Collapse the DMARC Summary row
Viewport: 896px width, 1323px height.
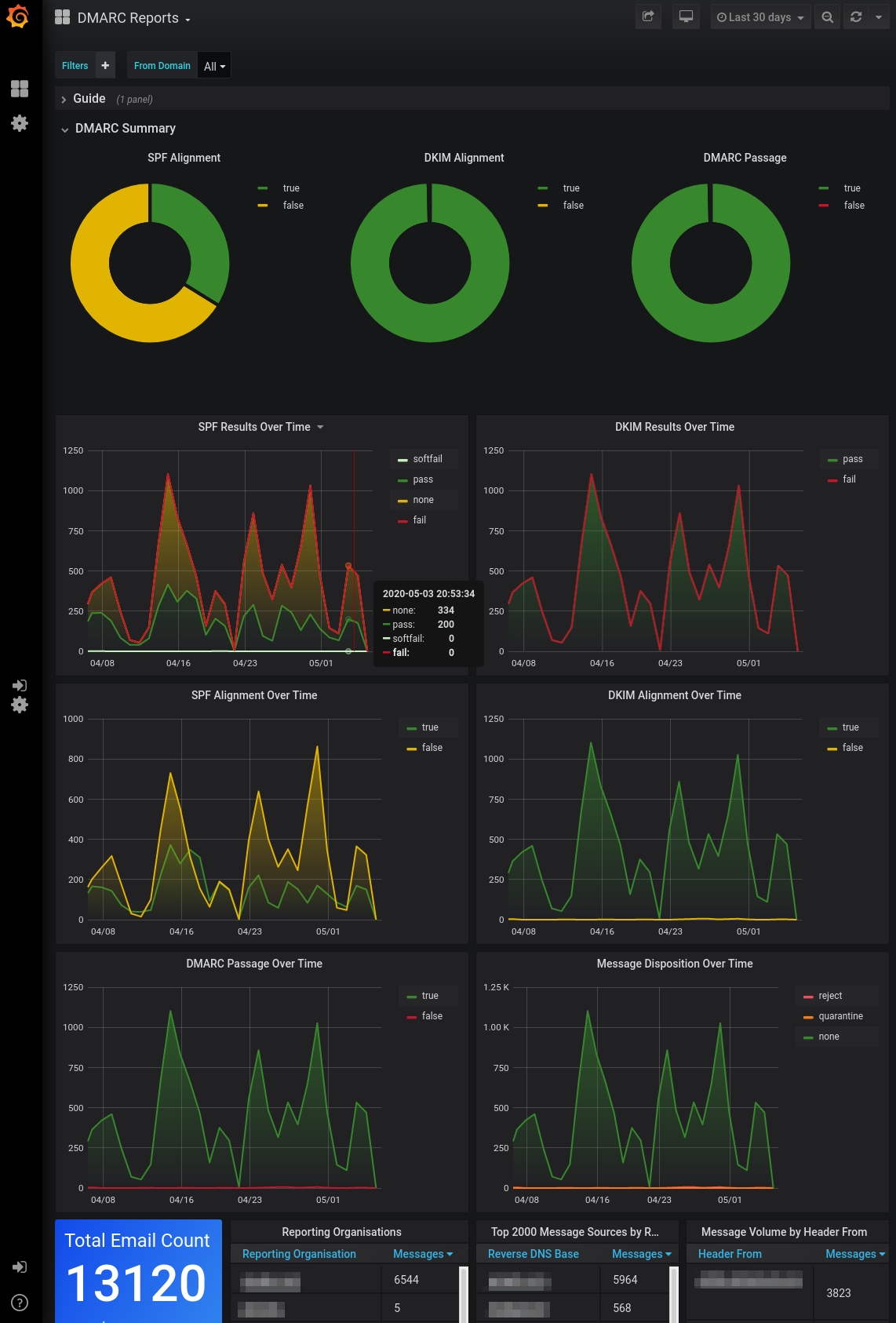(125, 129)
